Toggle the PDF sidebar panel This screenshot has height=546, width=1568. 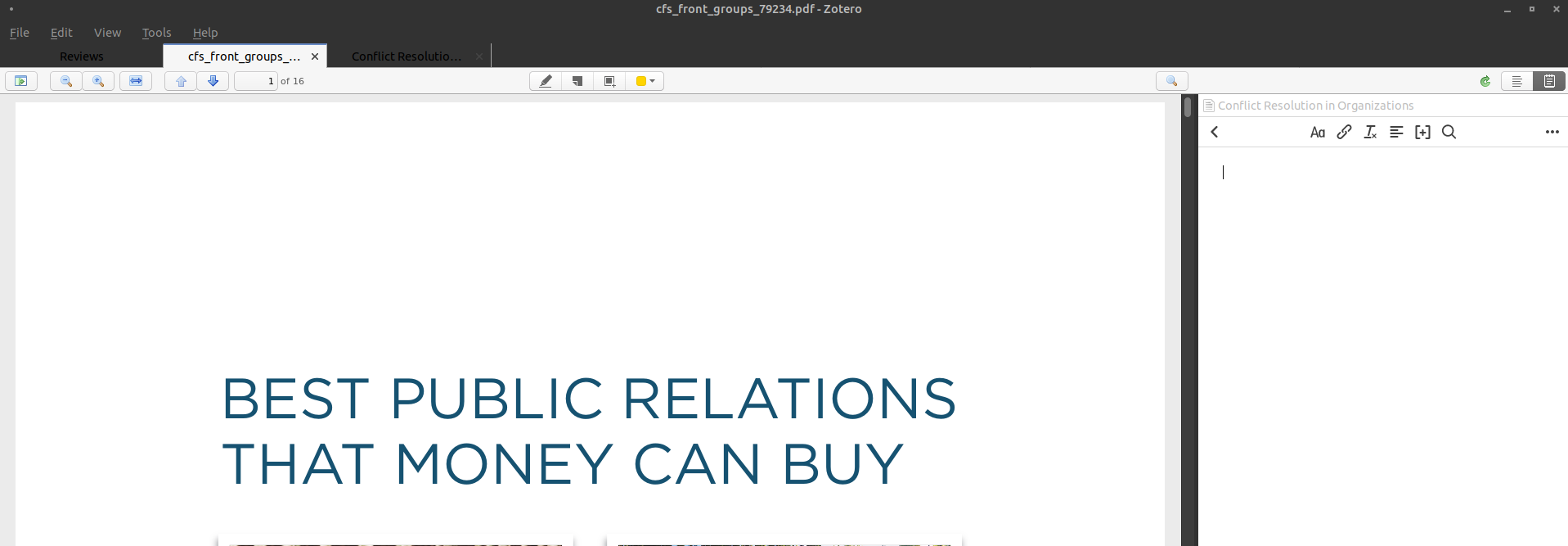point(21,81)
